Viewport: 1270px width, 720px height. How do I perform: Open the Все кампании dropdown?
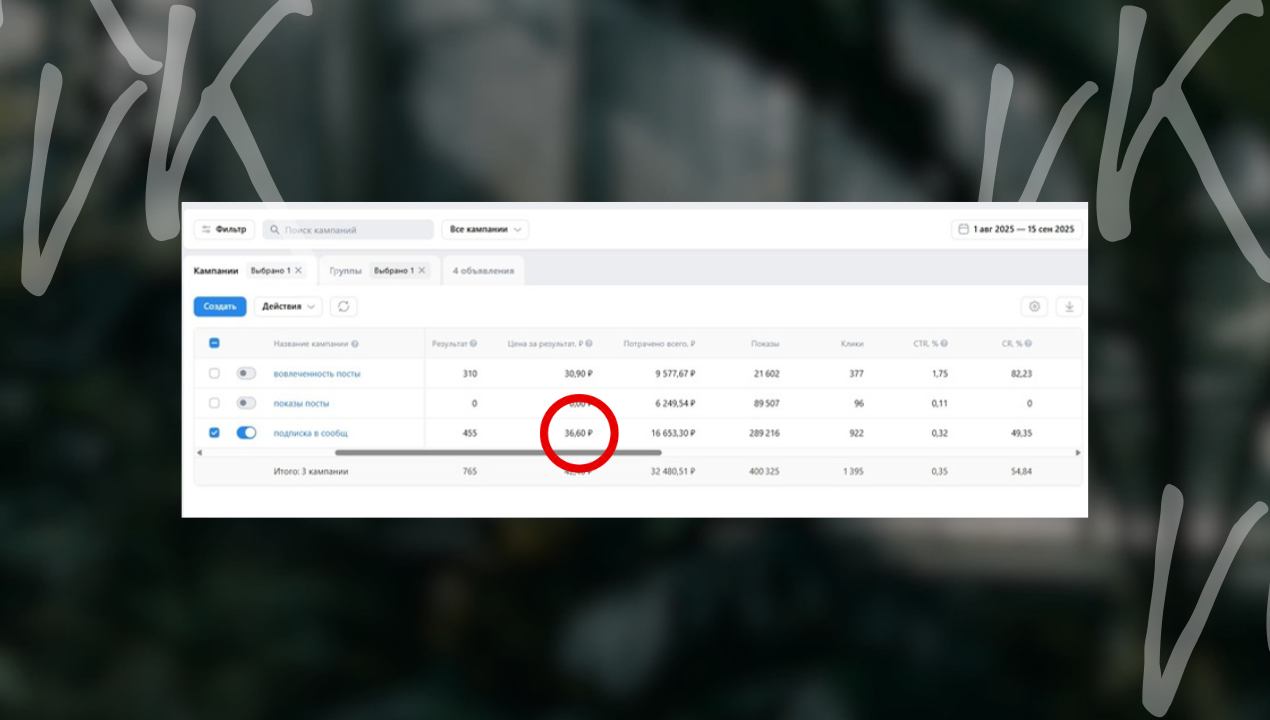pyautogui.click(x=485, y=230)
